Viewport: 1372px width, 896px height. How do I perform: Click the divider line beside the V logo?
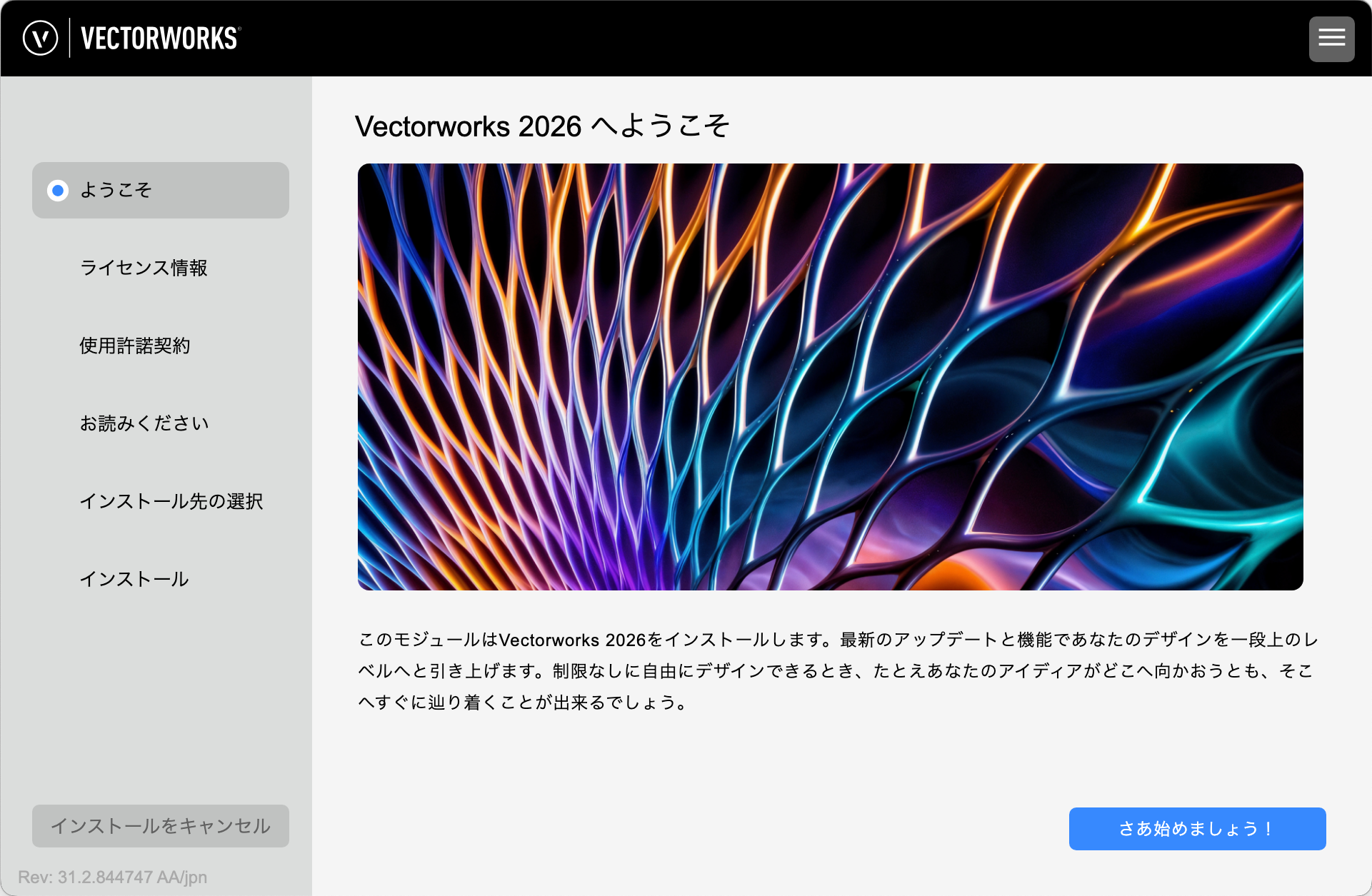coord(69,39)
